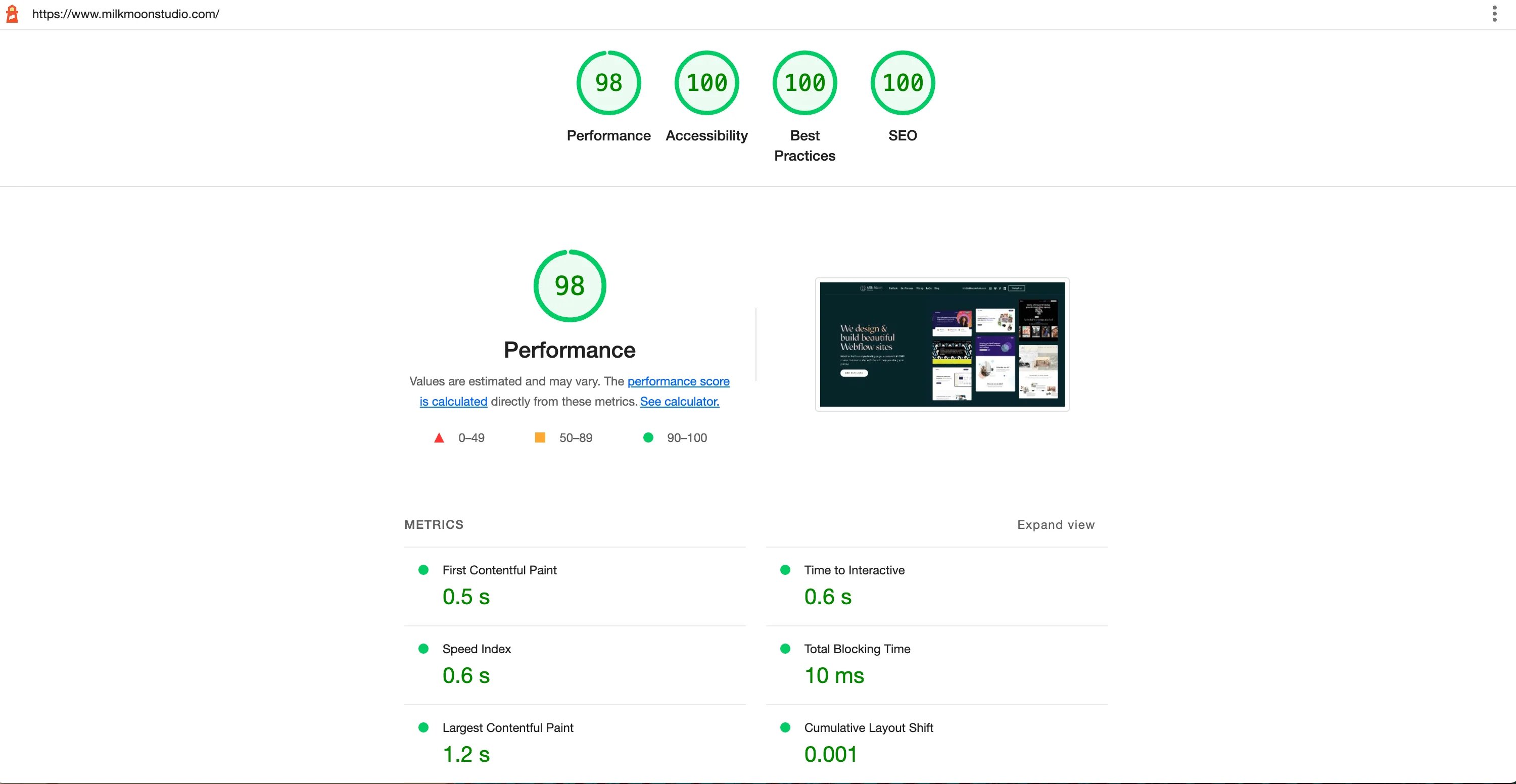Click the website screenshot thumbnail
The height and width of the screenshot is (784, 1516).
[x=941, y=344]
